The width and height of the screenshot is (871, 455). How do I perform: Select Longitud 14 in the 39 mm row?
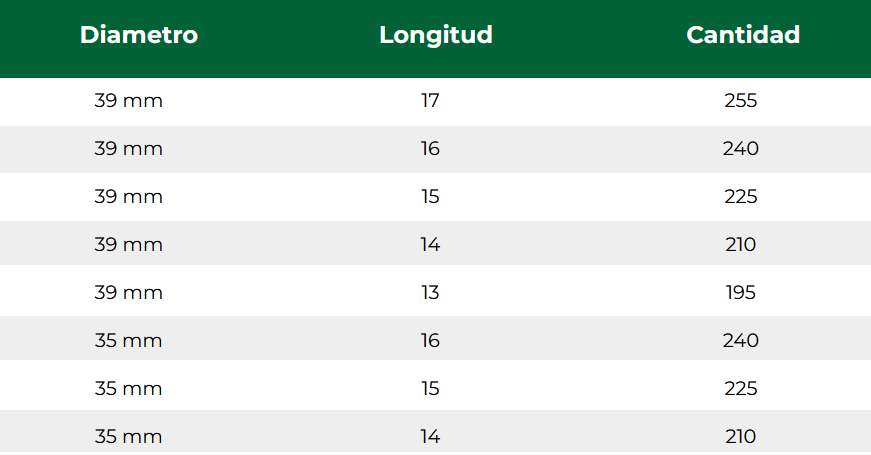click(430, 245)
